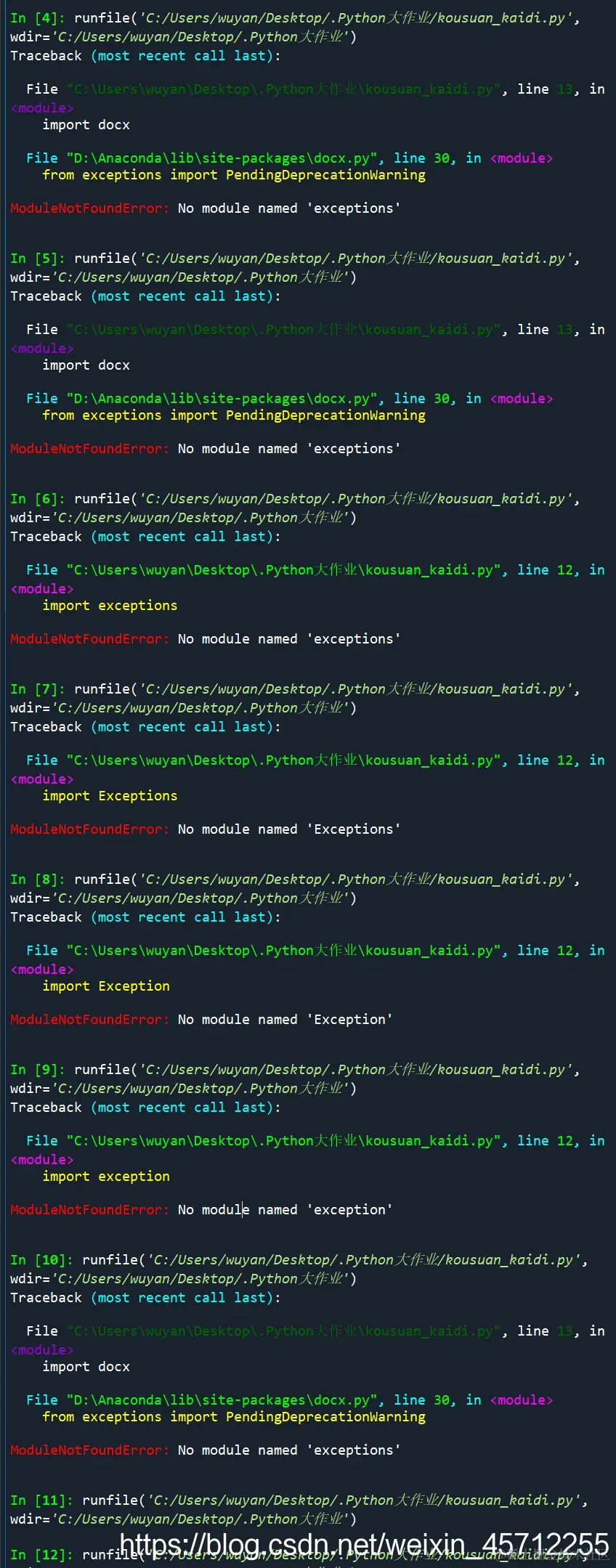Select the "import Exception" traceback line
Viewport: 616px width, 1568px height.
click(106, 986)
